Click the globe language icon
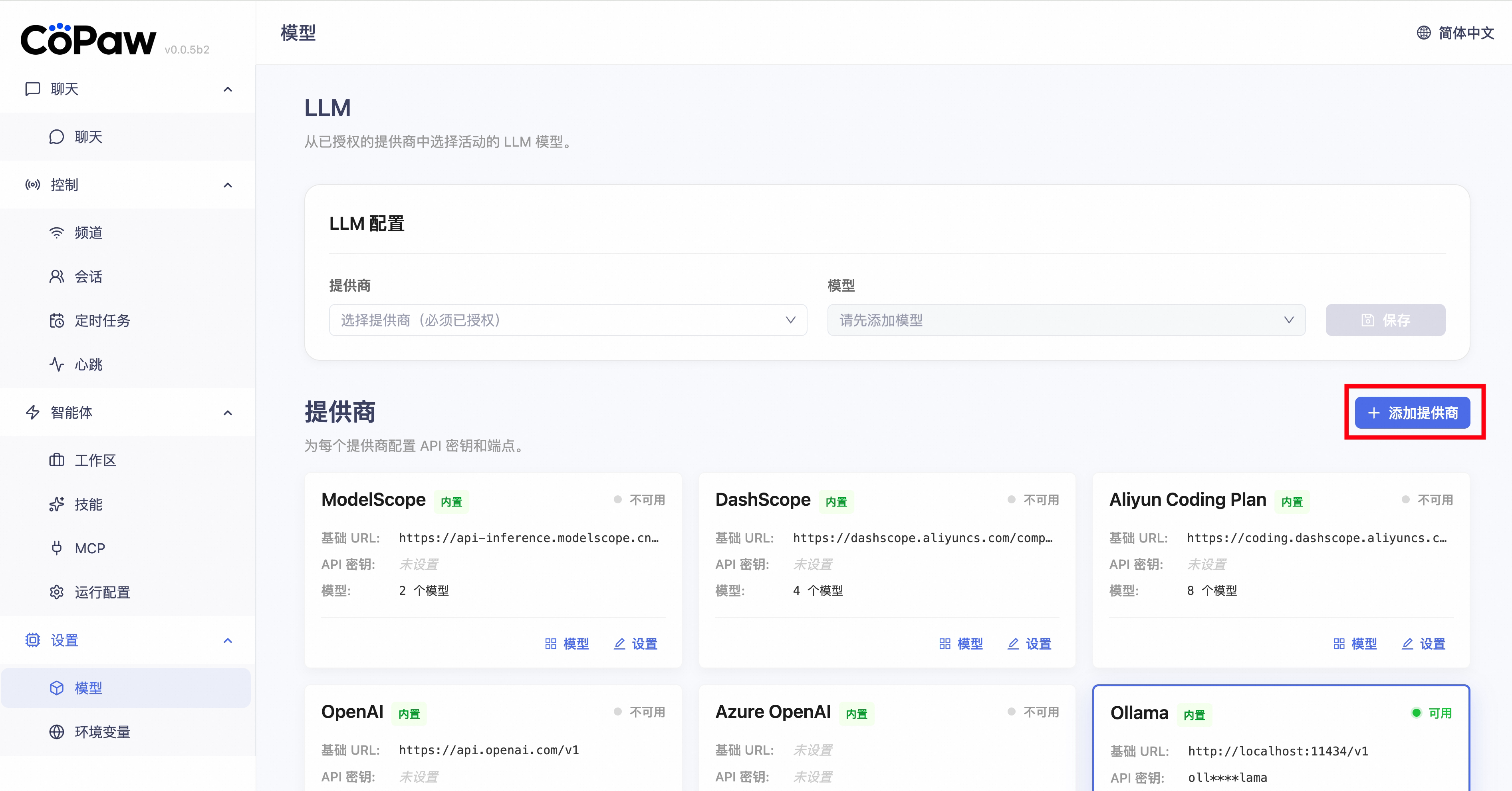Screen dimensions: 1512x791 coord(1423,33)
